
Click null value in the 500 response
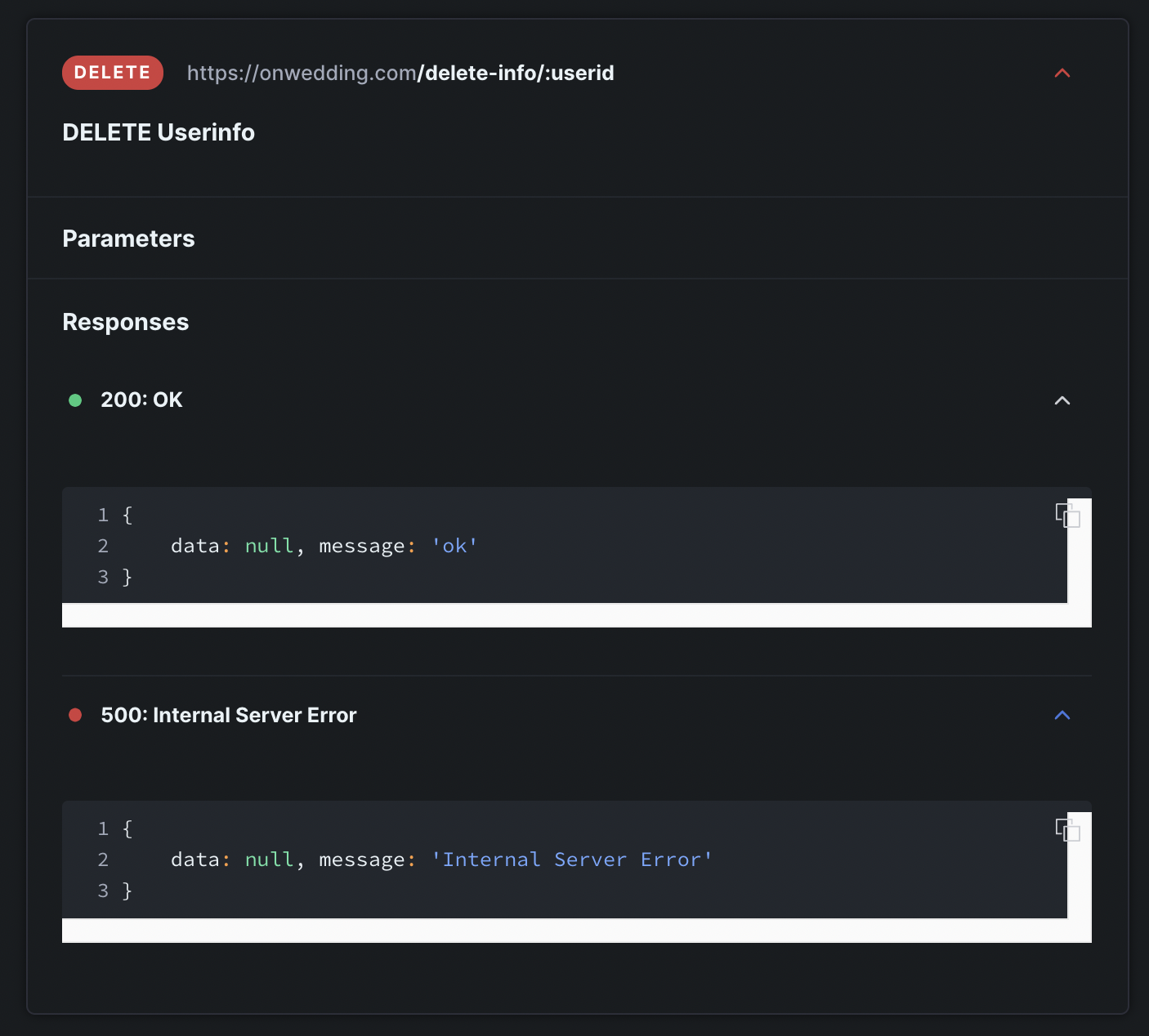[269, 860]
